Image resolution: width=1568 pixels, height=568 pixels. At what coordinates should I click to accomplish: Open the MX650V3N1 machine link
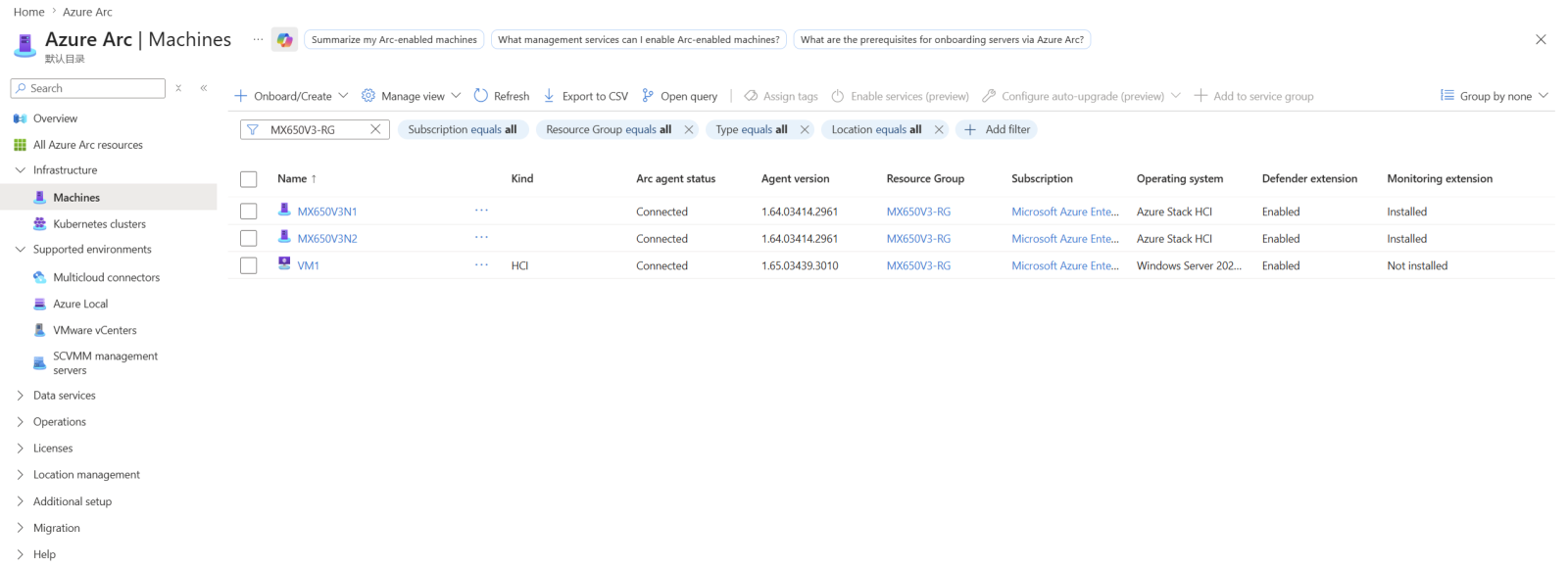(327, 212)
